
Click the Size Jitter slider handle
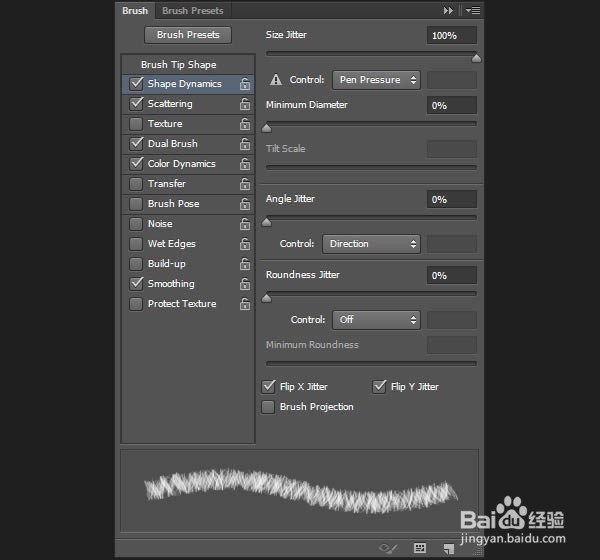point(476,58)
